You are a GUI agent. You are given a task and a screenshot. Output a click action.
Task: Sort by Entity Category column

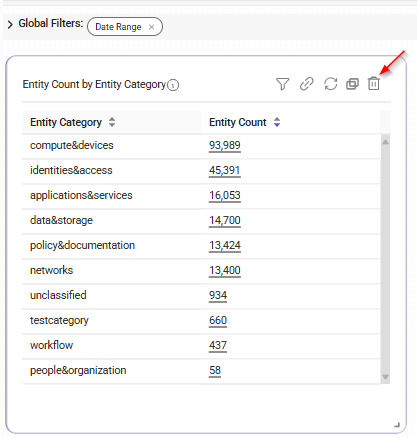click(x=112, y=122)
